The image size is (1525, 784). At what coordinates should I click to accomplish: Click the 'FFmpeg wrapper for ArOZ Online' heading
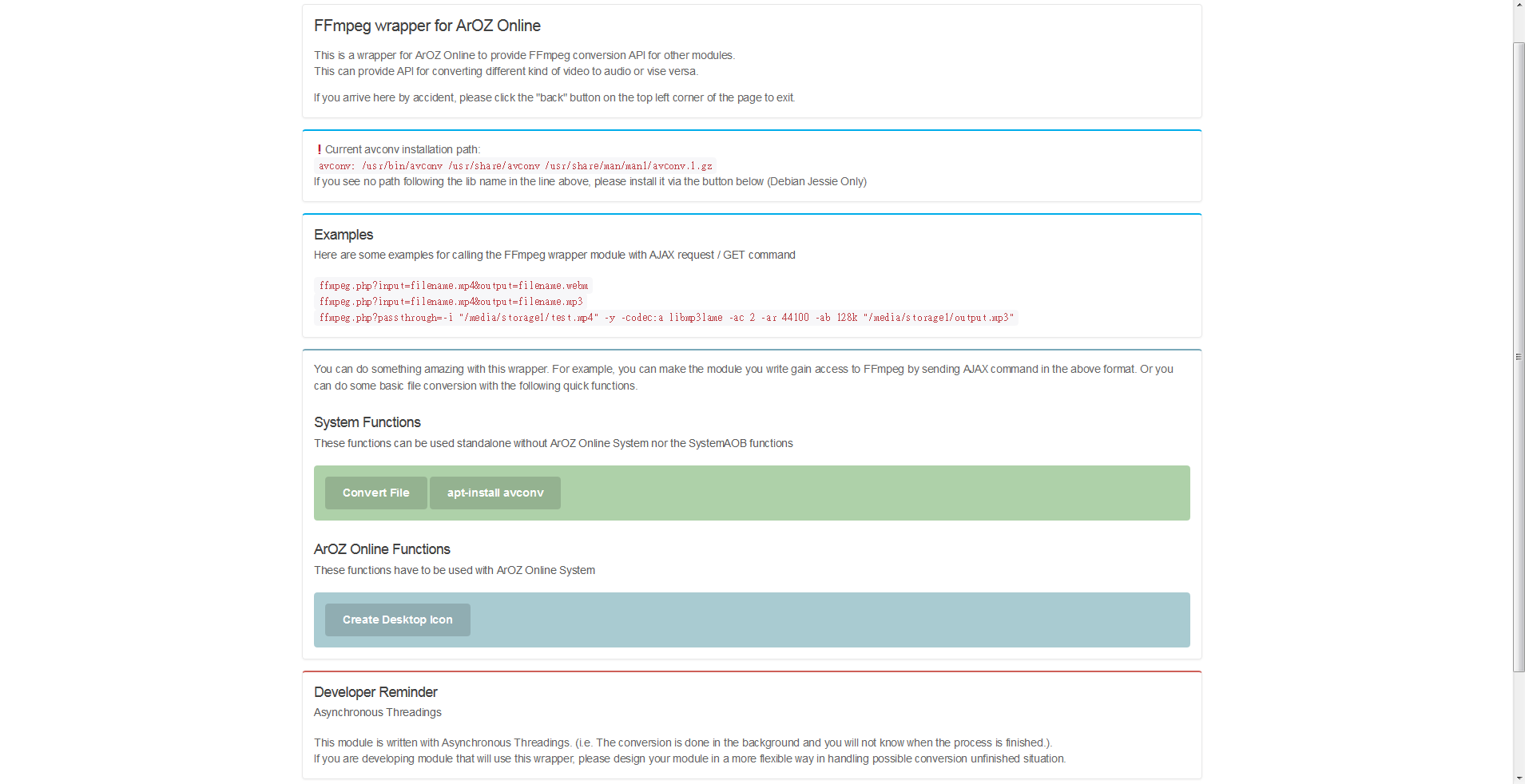[x=427, y=26]
